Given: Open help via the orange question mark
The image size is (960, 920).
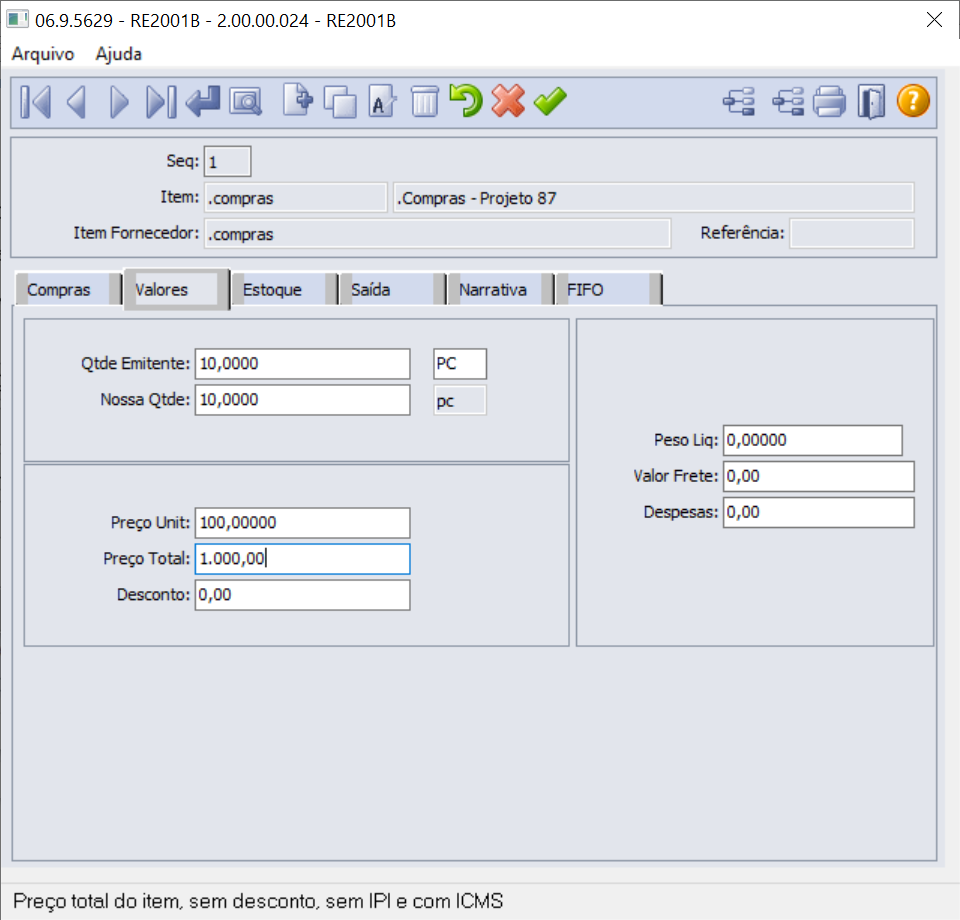Looking at the screenshot, I should point(913,100).
